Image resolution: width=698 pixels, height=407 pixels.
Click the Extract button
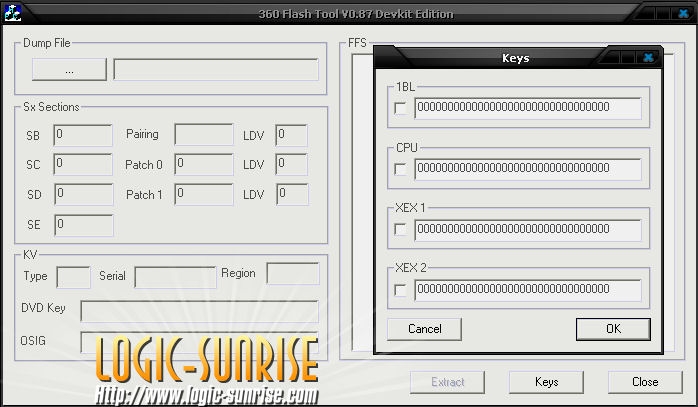[x=447, y=382]
